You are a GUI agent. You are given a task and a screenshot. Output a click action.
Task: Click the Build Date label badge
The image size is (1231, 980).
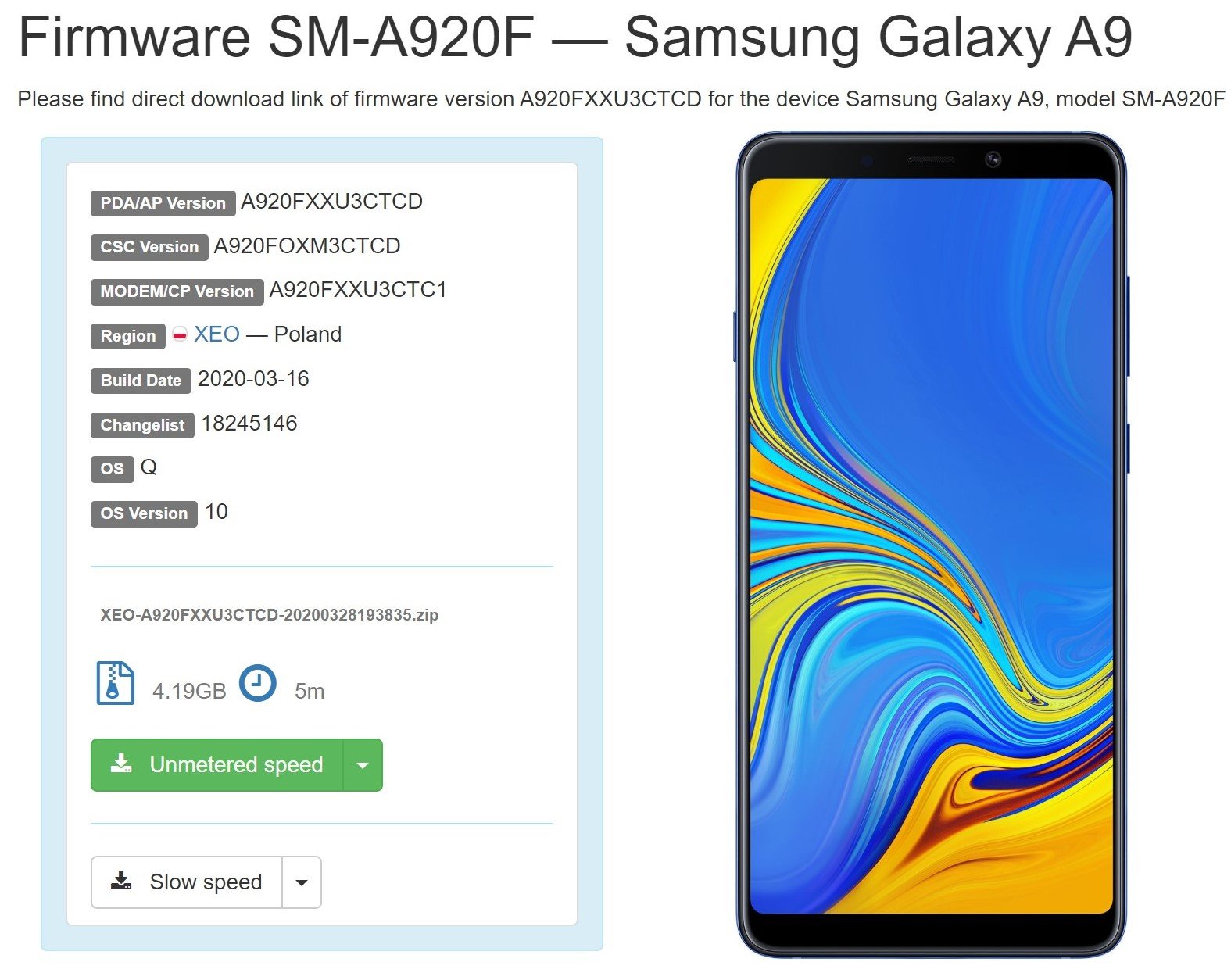tap(141, 381)
